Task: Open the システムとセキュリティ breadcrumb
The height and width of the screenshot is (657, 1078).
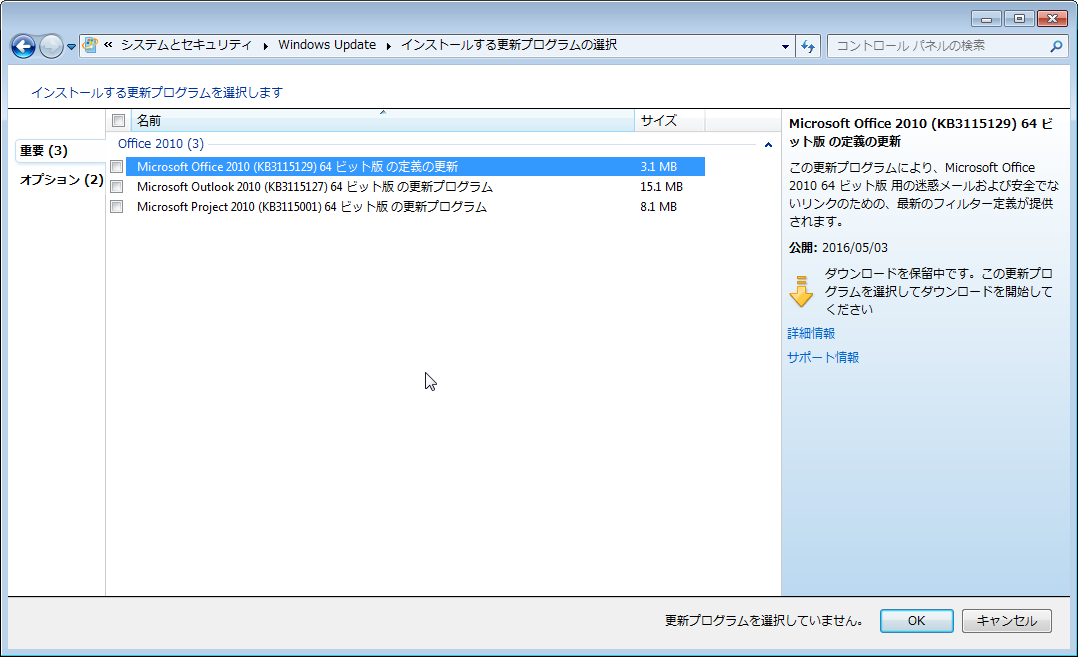Action: click(x=186, y=45)
